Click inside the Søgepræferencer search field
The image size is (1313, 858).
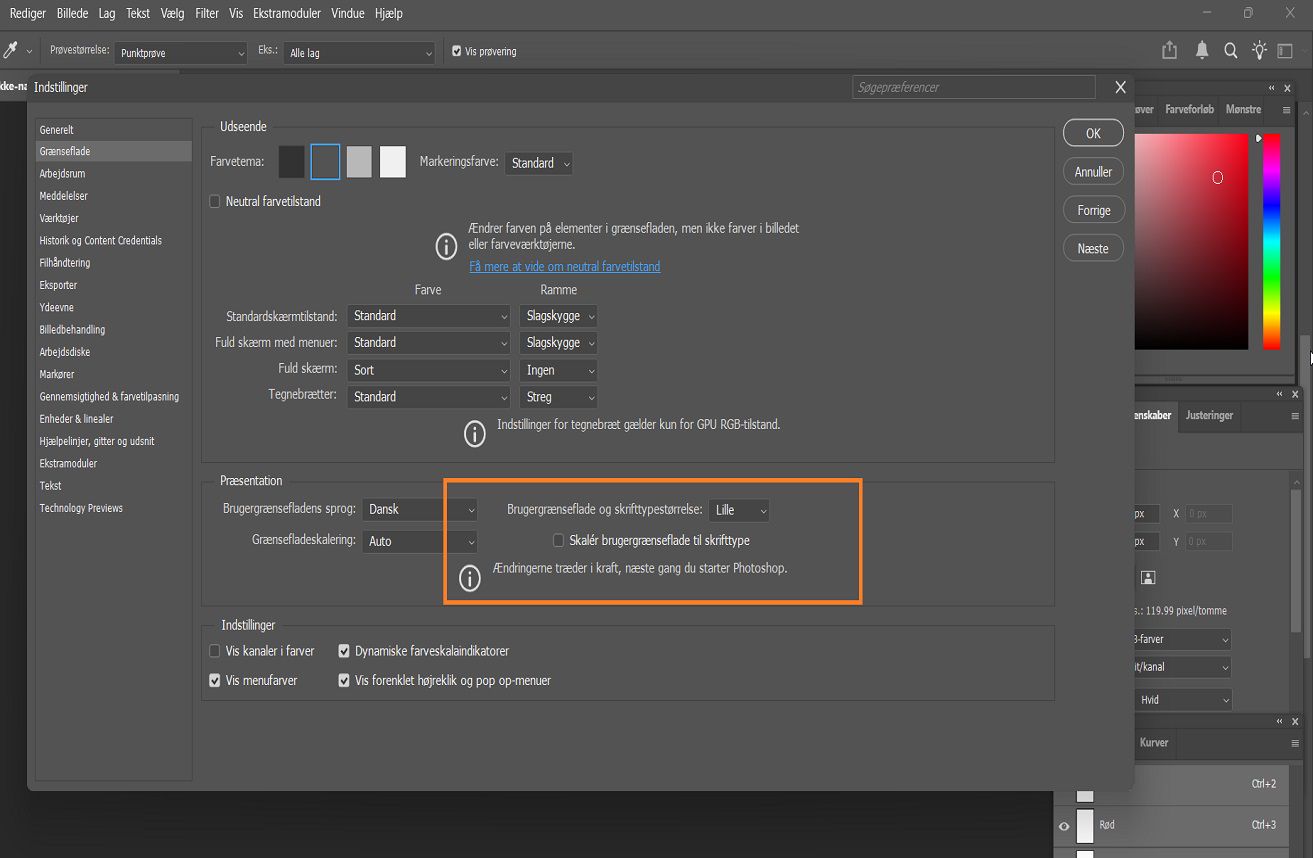(x=972, y=87)
